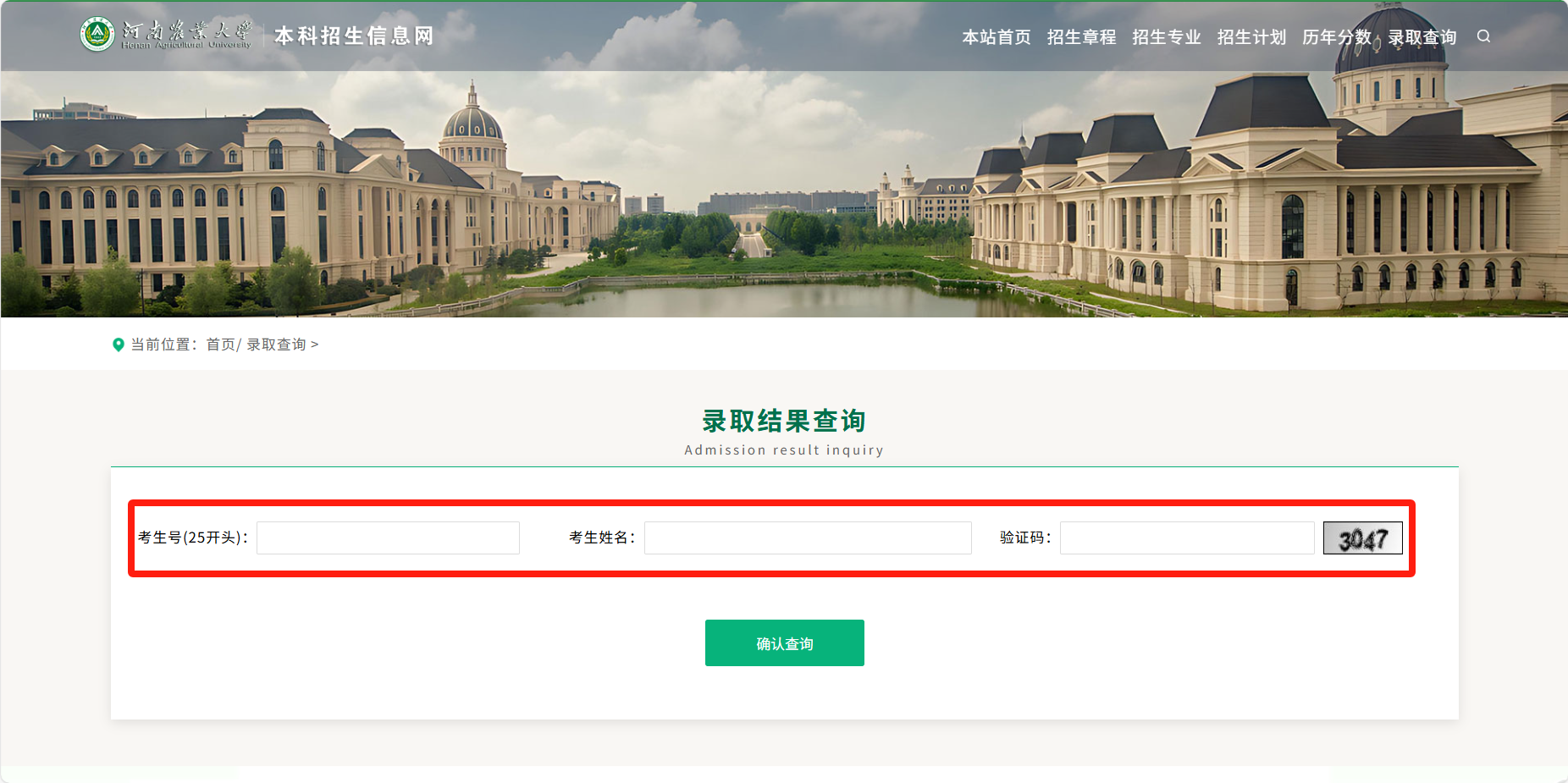Viewport: 1568px width, 783px height.
Task: Focus the 考生姓名 text box
Action: coord(808,538)
